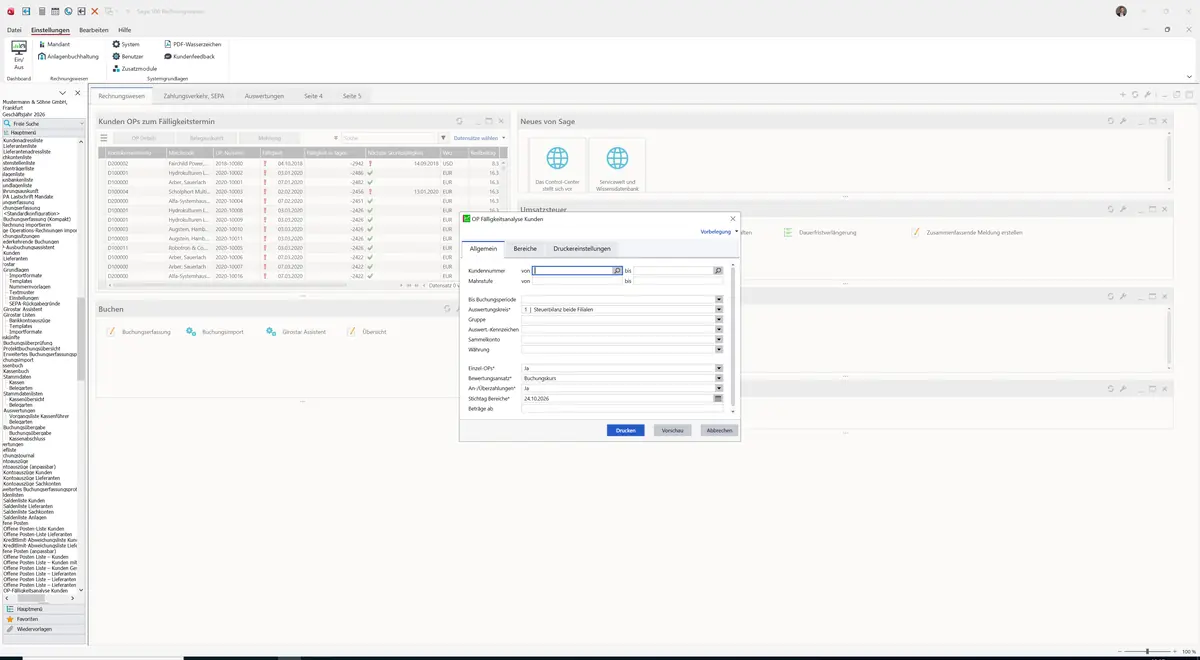Image resolution: width=1200 pixels, height=660 pixels.
Task: Open the Das Control-Center tile
Action: (557, 167)
